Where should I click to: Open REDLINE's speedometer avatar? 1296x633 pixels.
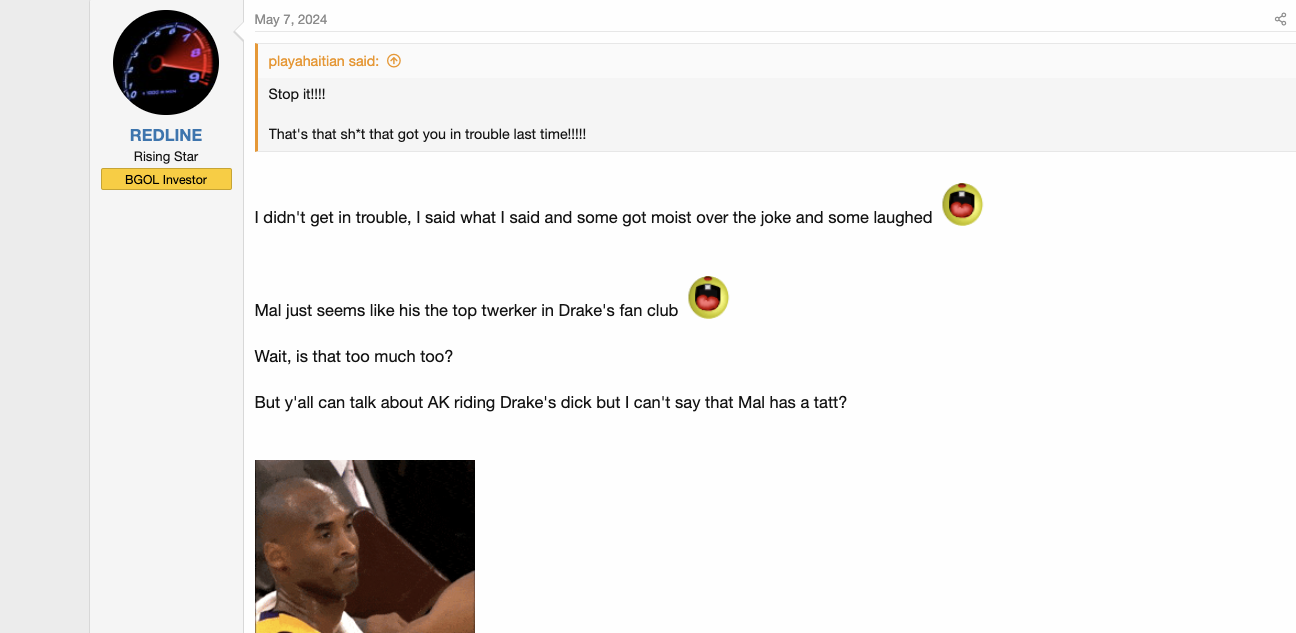click(166, 62)
